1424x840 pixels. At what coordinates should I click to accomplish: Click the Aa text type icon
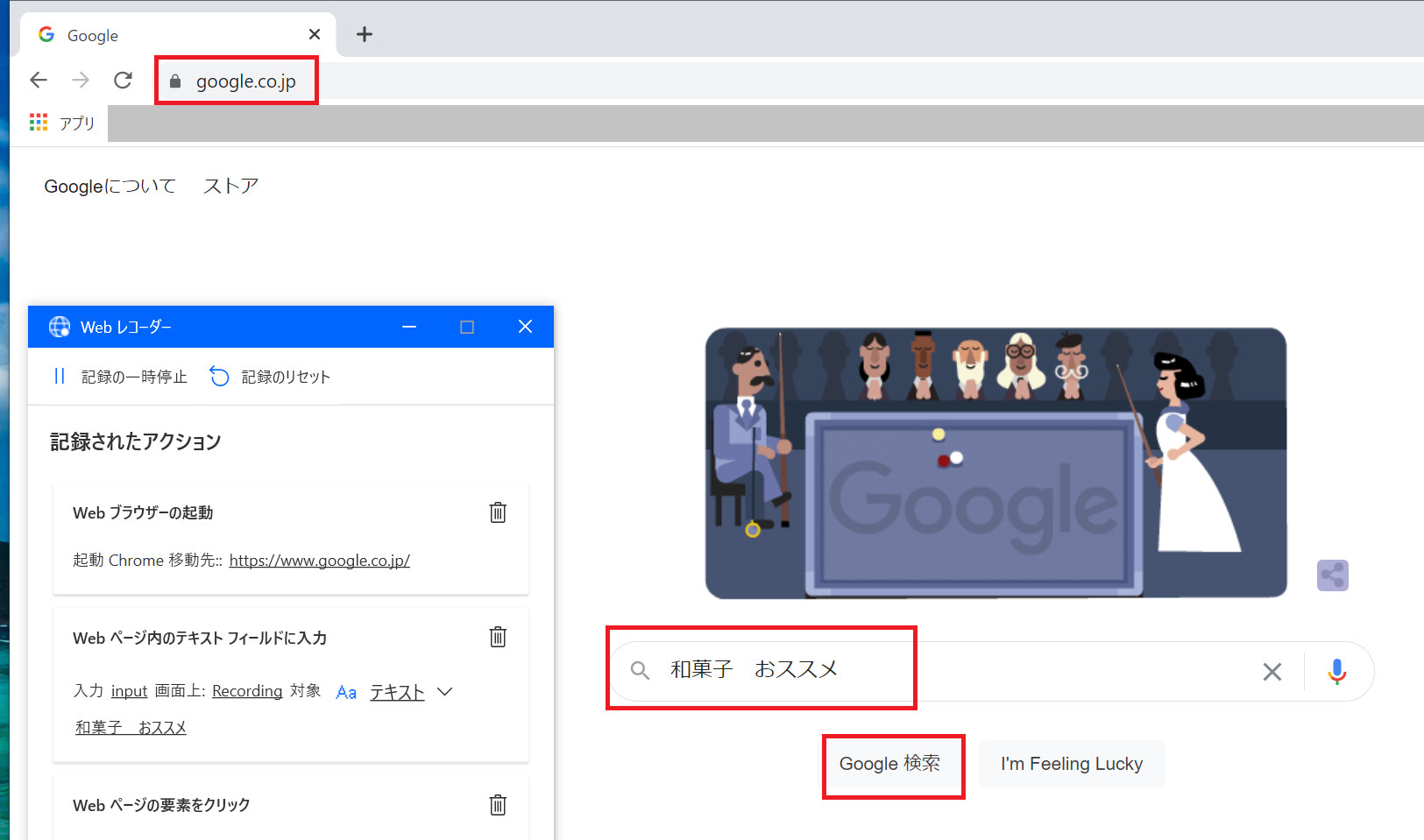[x=346, y=692]
